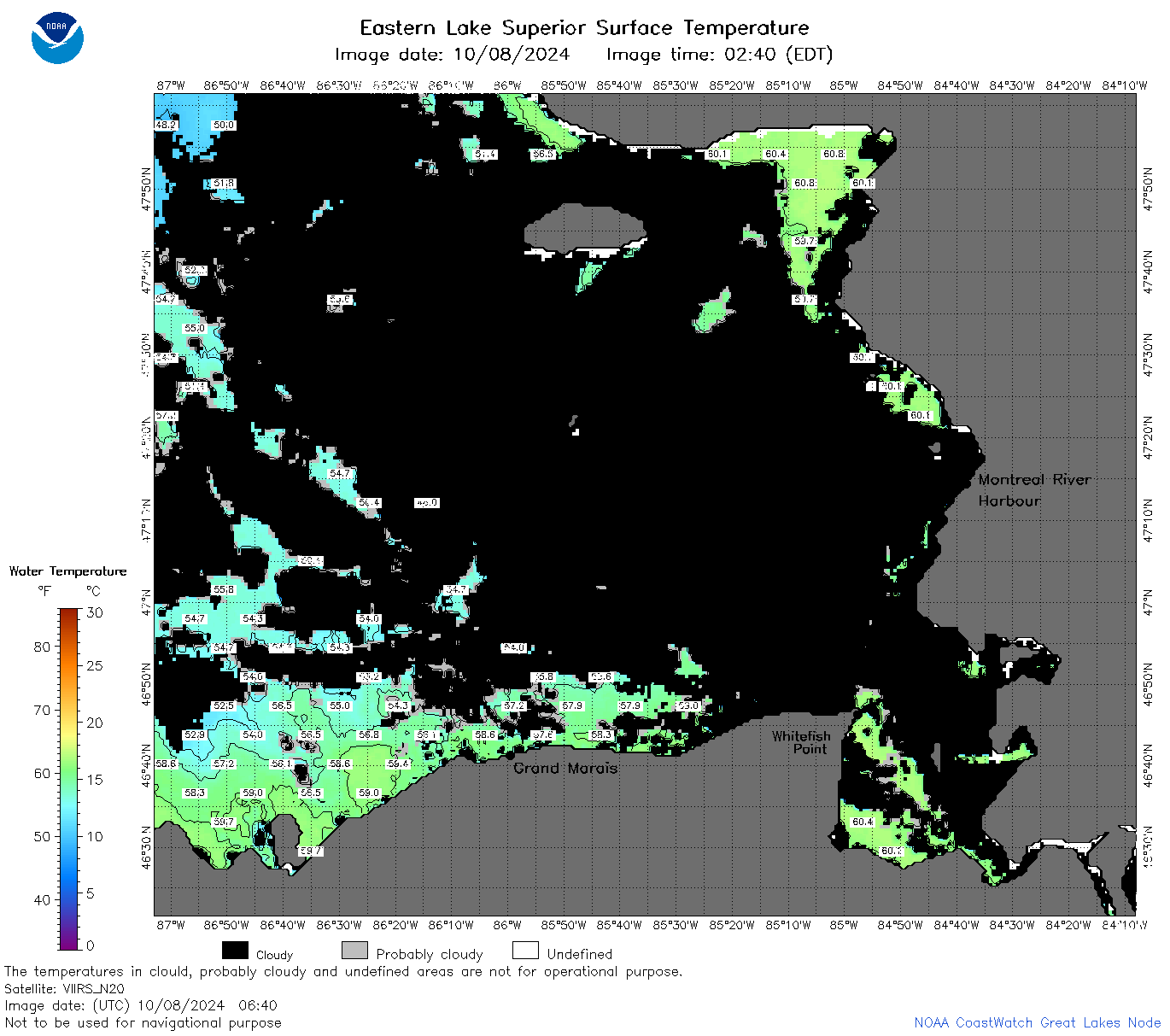
Task: Click the 80 Fahrenheit tick label
Action: [x=42, y=647]
